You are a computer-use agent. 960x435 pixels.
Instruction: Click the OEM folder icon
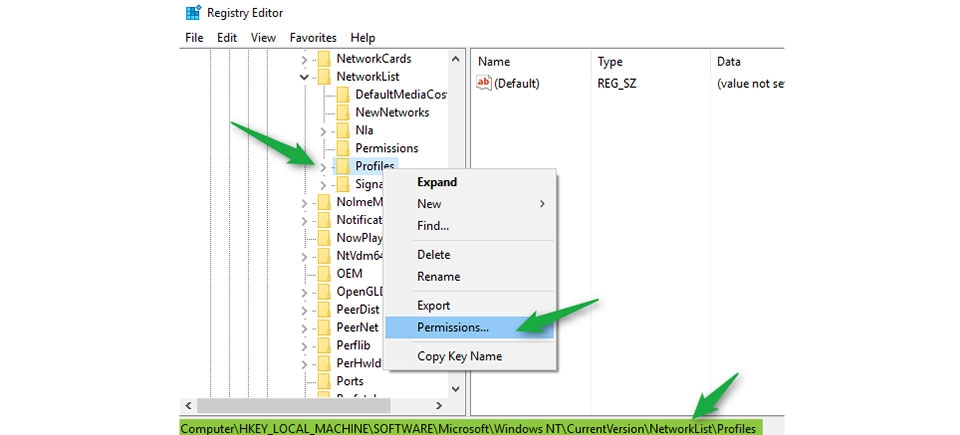pos(324,273)
